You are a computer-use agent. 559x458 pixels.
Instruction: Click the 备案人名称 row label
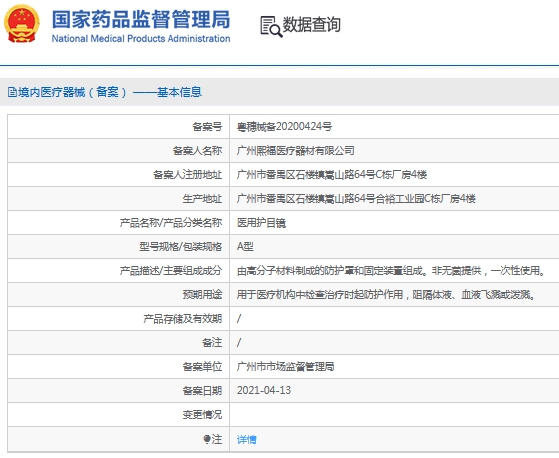point(198,150)
